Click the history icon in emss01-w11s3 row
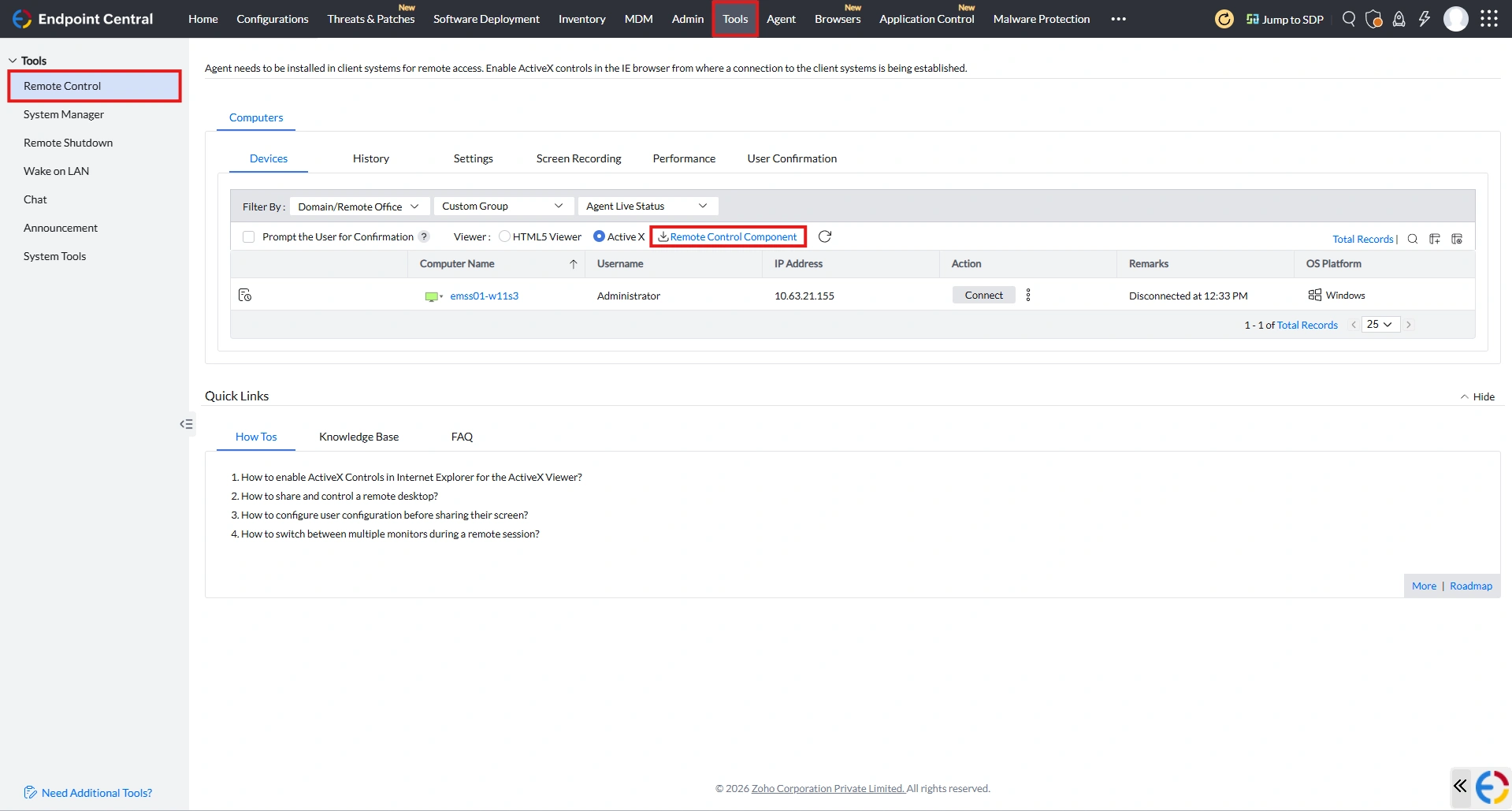 tap(245, 295)
